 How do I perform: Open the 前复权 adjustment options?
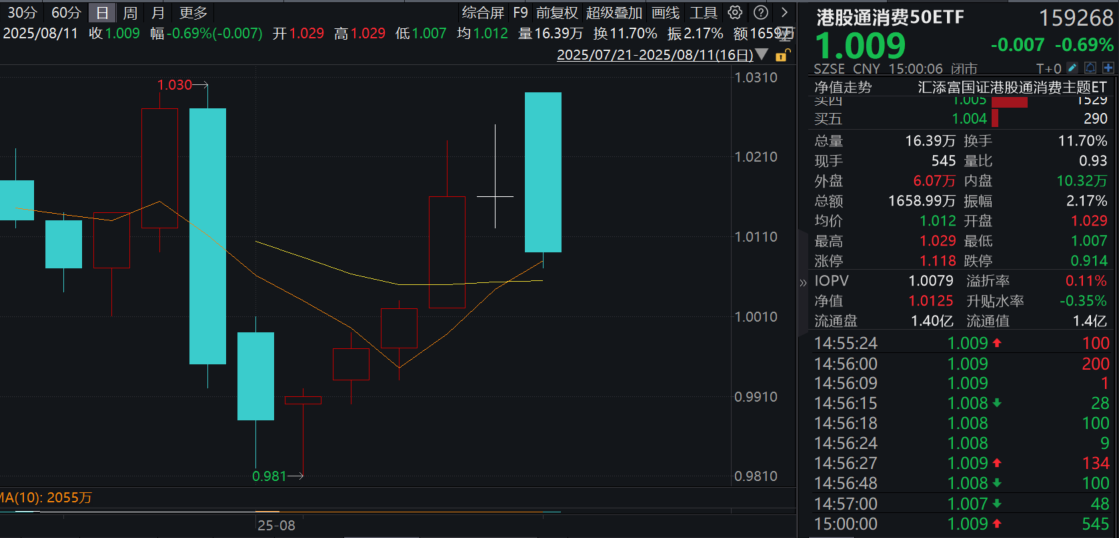tap(556, 13)
